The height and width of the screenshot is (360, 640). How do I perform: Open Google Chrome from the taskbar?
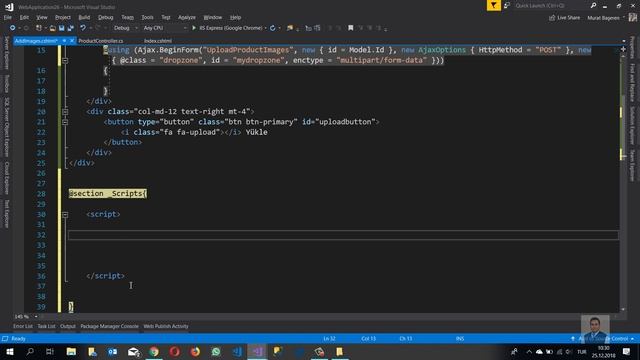point(154,351)
